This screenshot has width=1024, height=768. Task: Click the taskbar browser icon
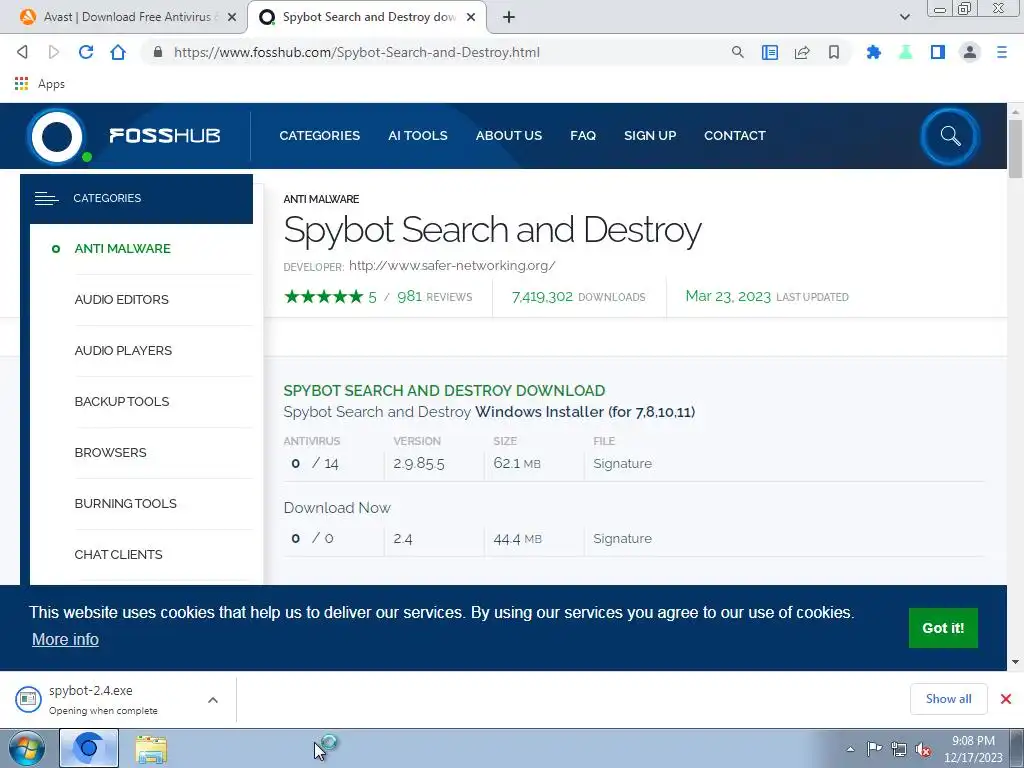coord(89,748)
